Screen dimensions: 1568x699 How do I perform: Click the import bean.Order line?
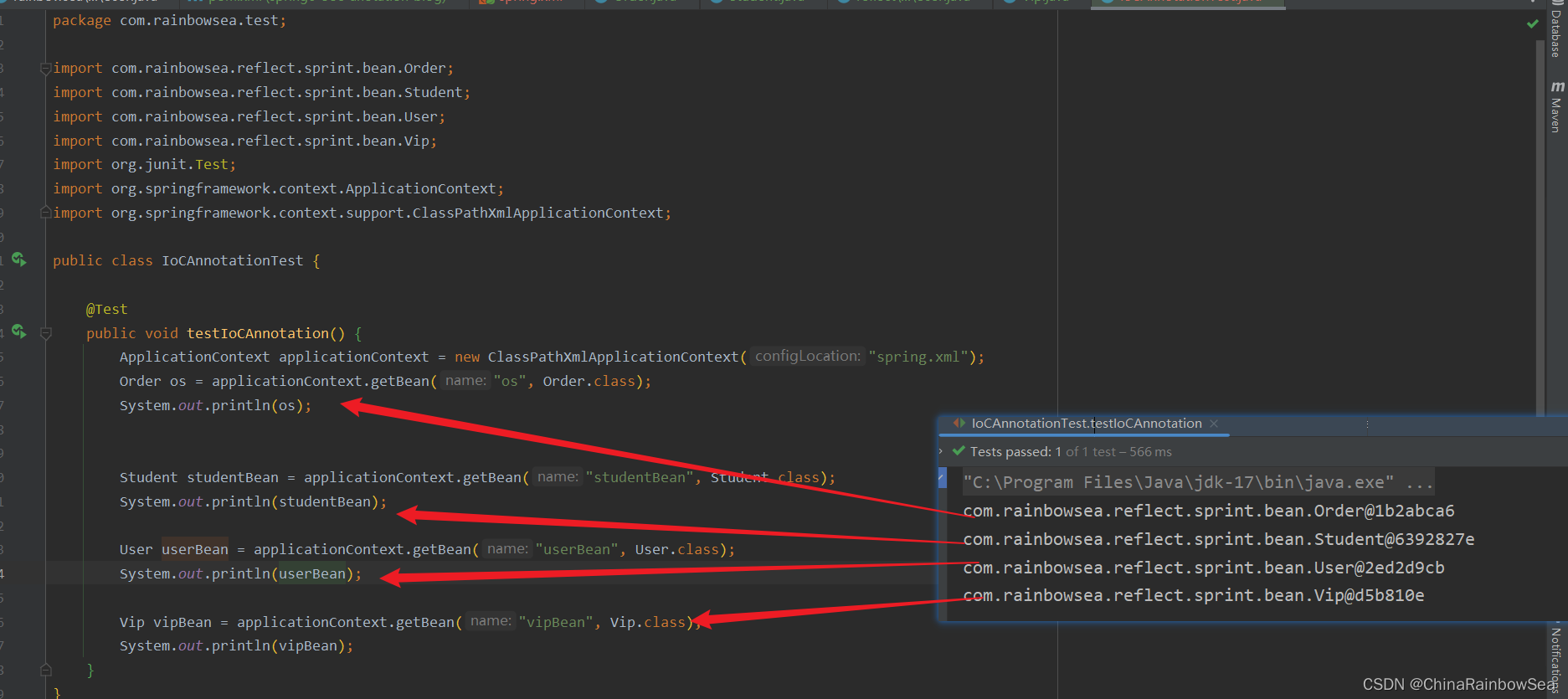click(253, 68)
